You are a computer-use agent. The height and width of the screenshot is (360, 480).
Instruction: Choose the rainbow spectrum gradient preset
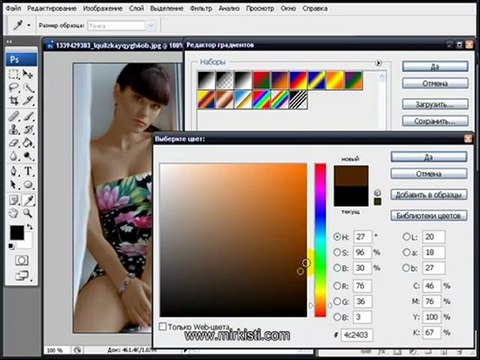point(261,99)
